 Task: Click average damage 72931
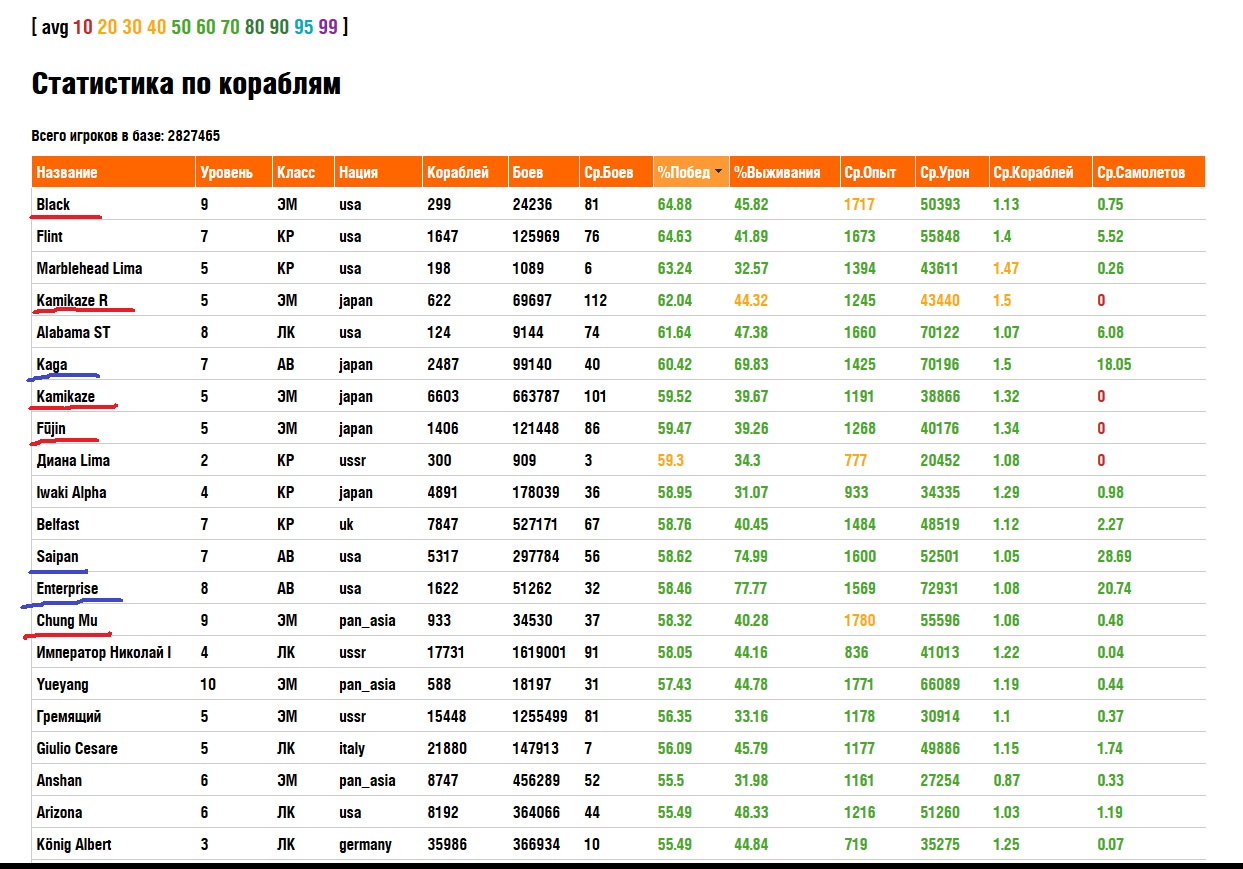click(940, 588)
